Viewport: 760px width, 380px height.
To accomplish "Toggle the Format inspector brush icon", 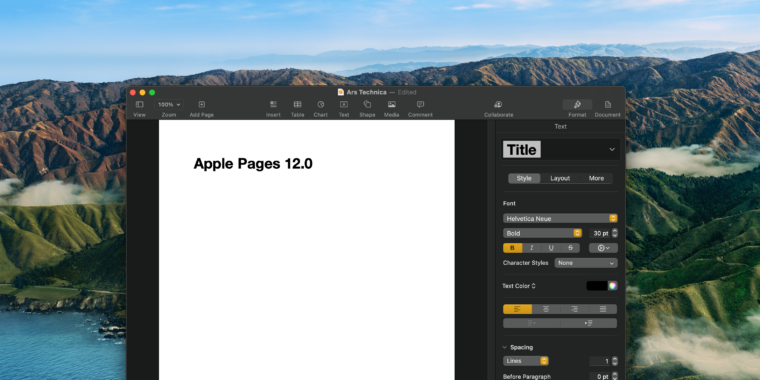I will point(577,104).
